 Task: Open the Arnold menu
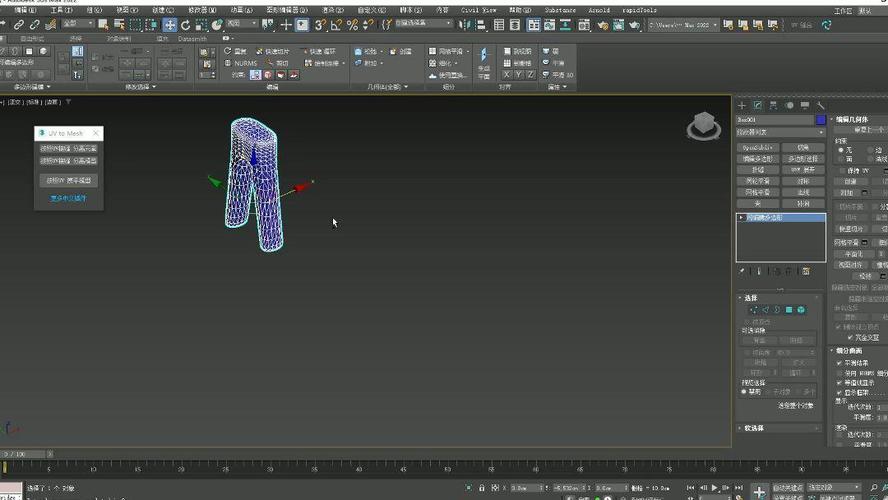click(599, 10)
